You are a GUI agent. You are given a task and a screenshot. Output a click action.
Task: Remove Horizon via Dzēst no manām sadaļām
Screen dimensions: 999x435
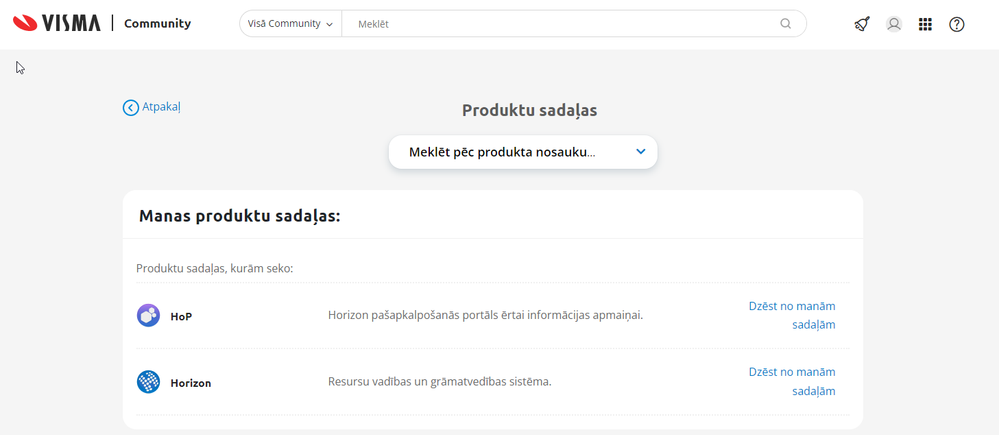coord(792,382)
